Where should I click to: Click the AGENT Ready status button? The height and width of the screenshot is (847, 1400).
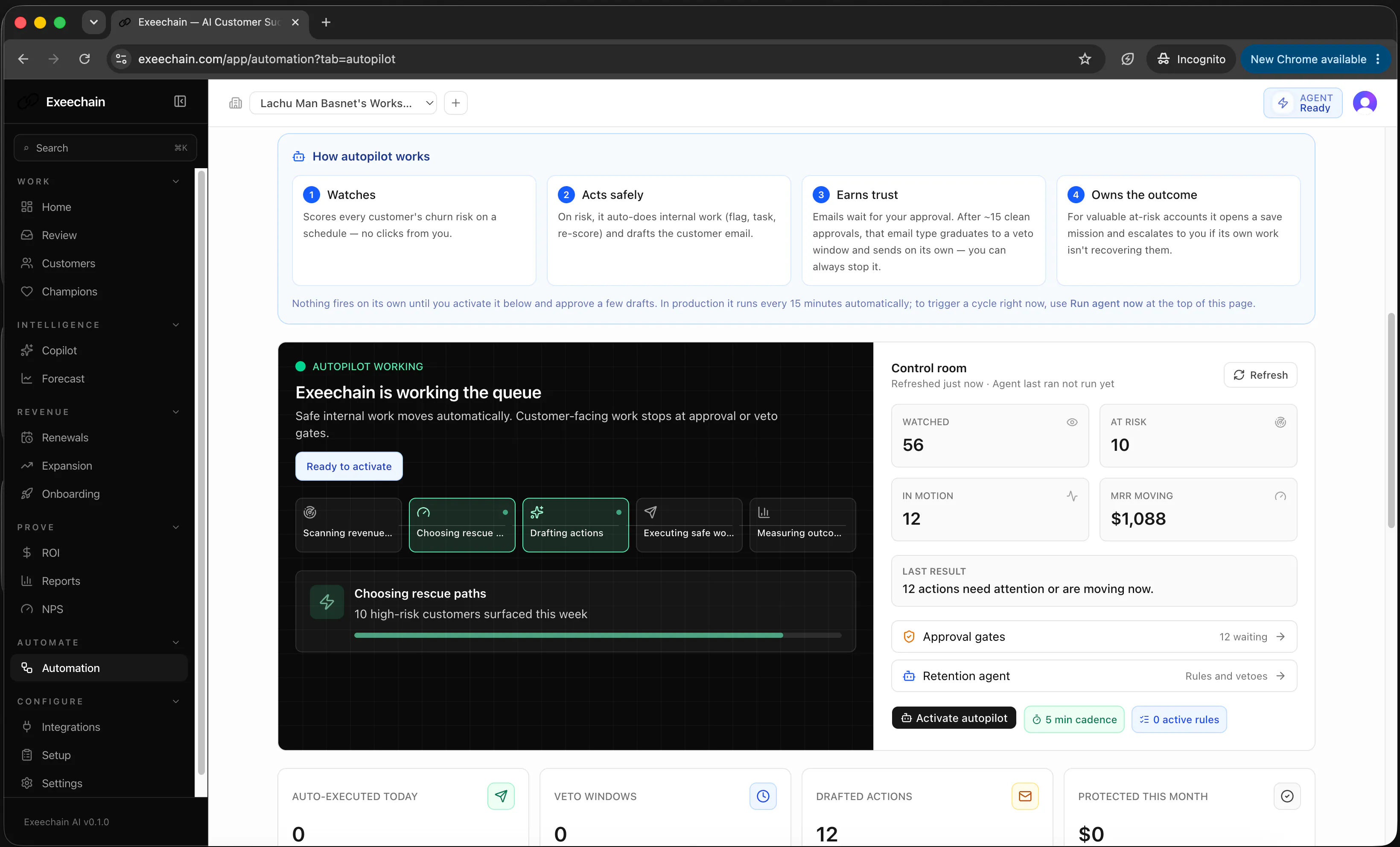(x=1303, y=103)
